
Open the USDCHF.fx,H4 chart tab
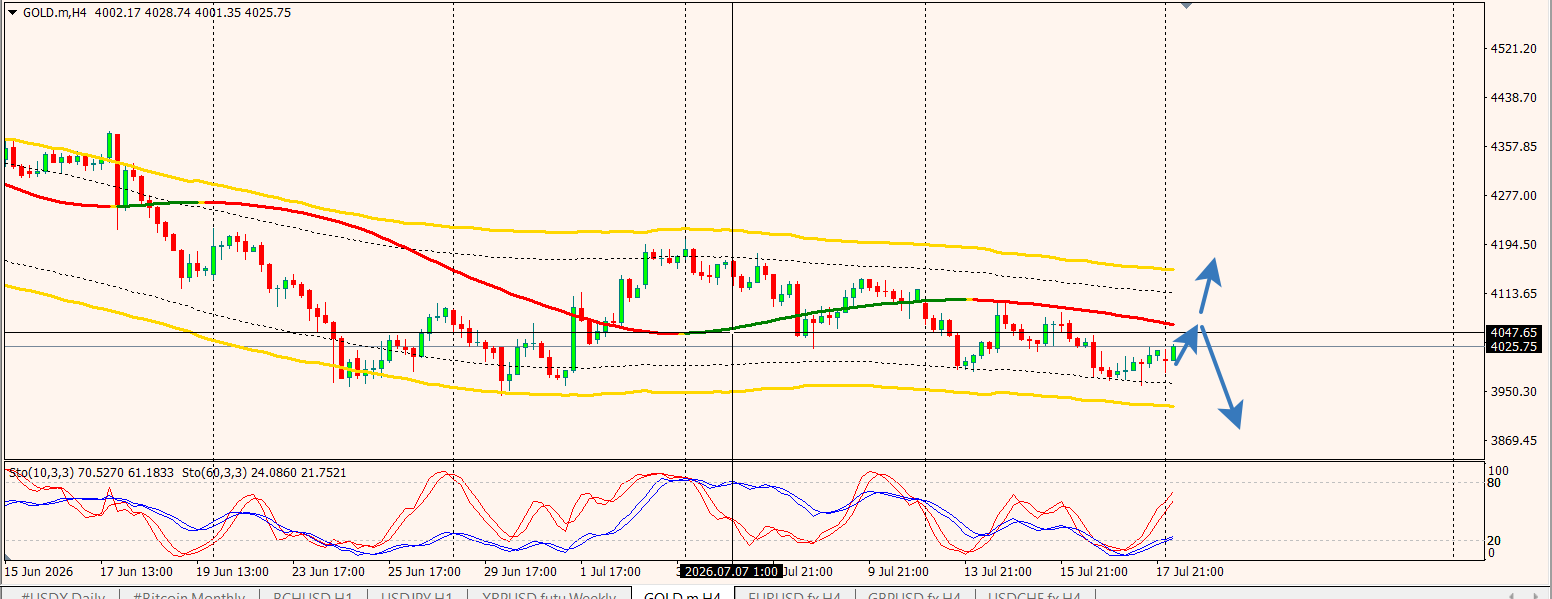[x=1035, y=597]
